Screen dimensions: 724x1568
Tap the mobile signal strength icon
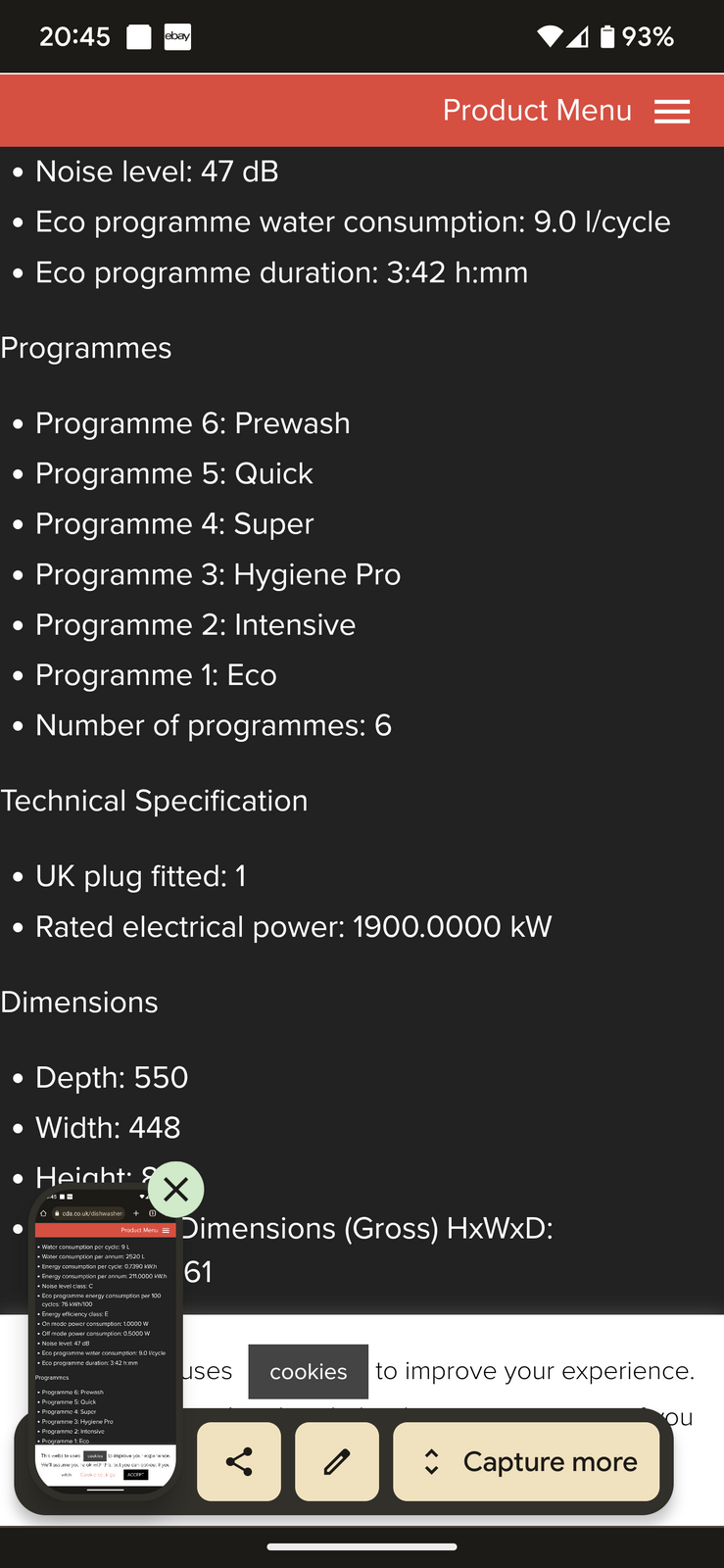(x=578, y=37)
